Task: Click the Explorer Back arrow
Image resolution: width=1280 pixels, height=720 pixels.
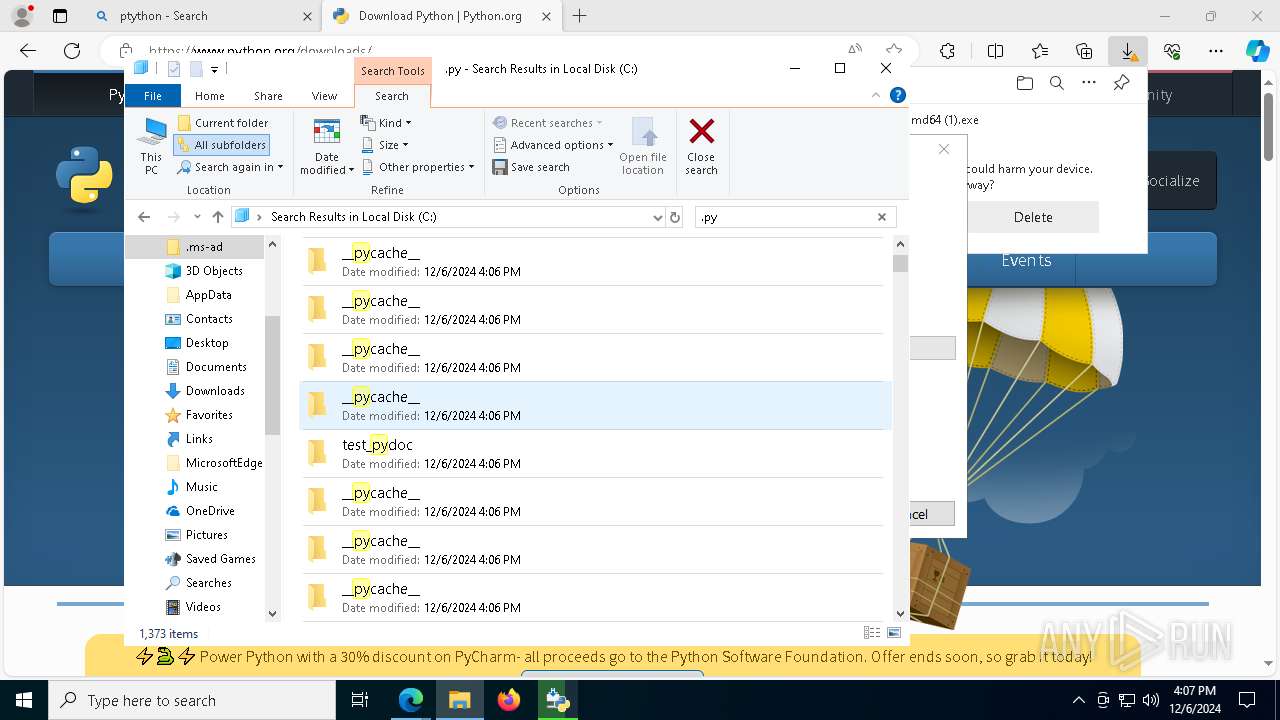Action: pyautogui.click(x=144, y=217)
